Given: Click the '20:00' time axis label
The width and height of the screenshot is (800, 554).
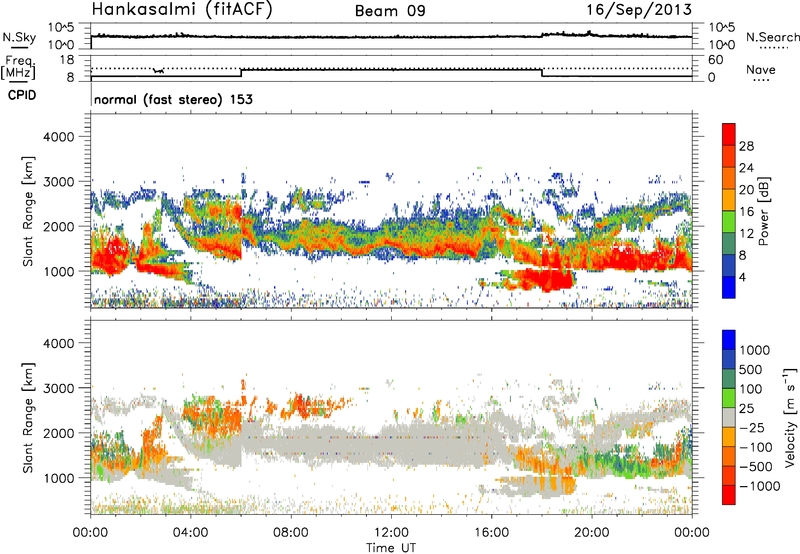Looking at the screenshot, I should [x=591, y=533].
